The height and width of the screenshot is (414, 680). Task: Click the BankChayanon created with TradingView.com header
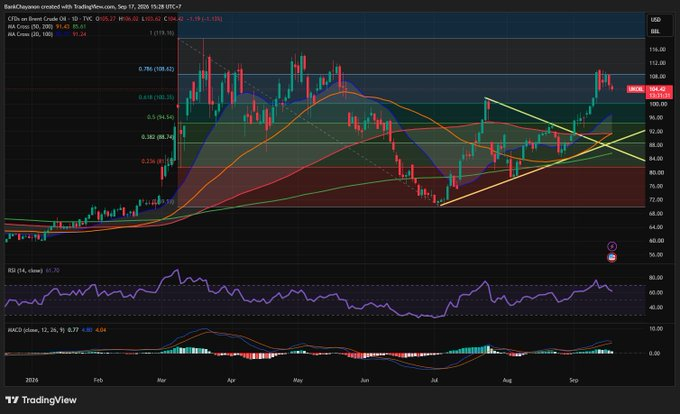92,7
